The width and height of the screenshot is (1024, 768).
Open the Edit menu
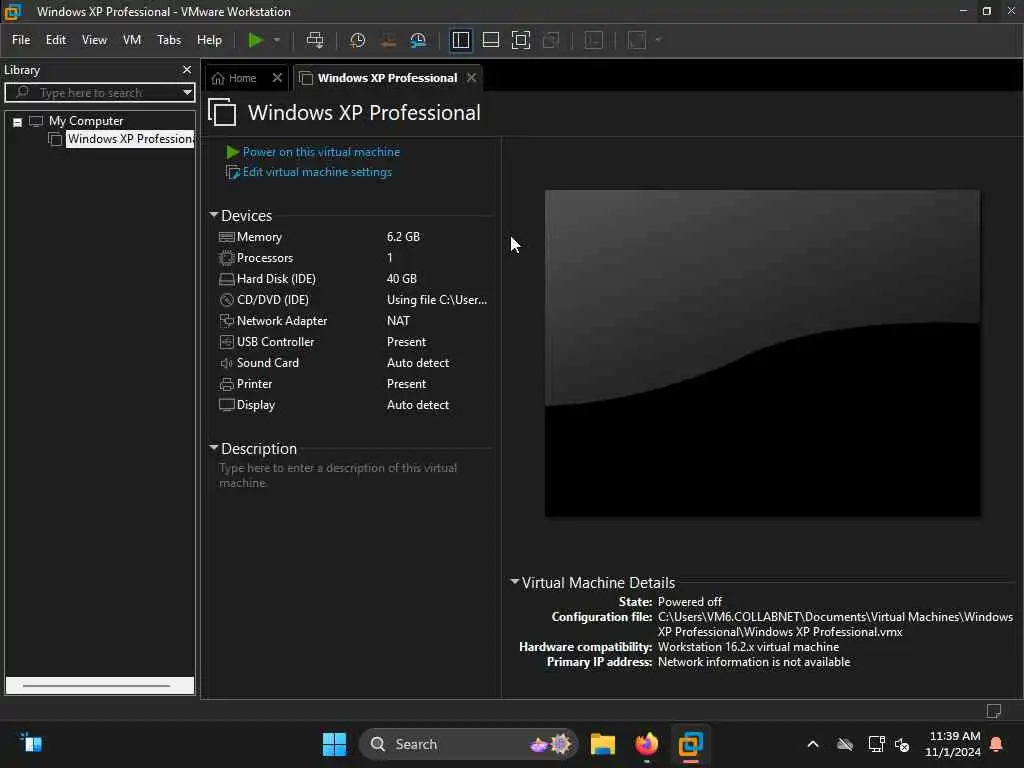coord(56,40)
